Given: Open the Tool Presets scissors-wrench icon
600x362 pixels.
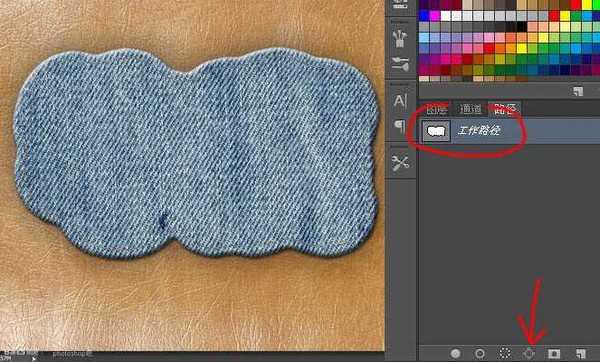Looking at the screenshot, I should (400, 163).
